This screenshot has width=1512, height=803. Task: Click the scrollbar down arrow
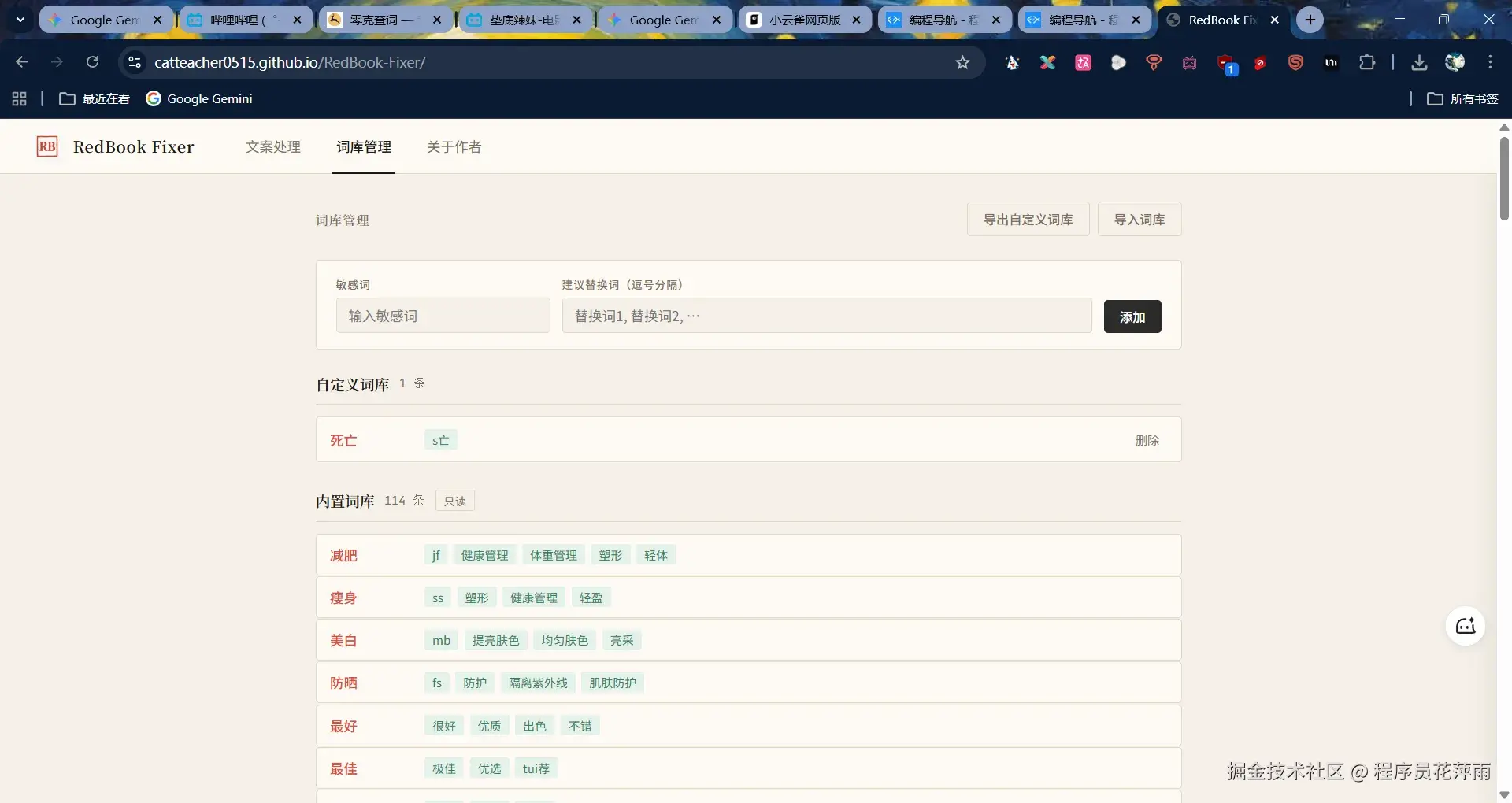coord(1504,795)
